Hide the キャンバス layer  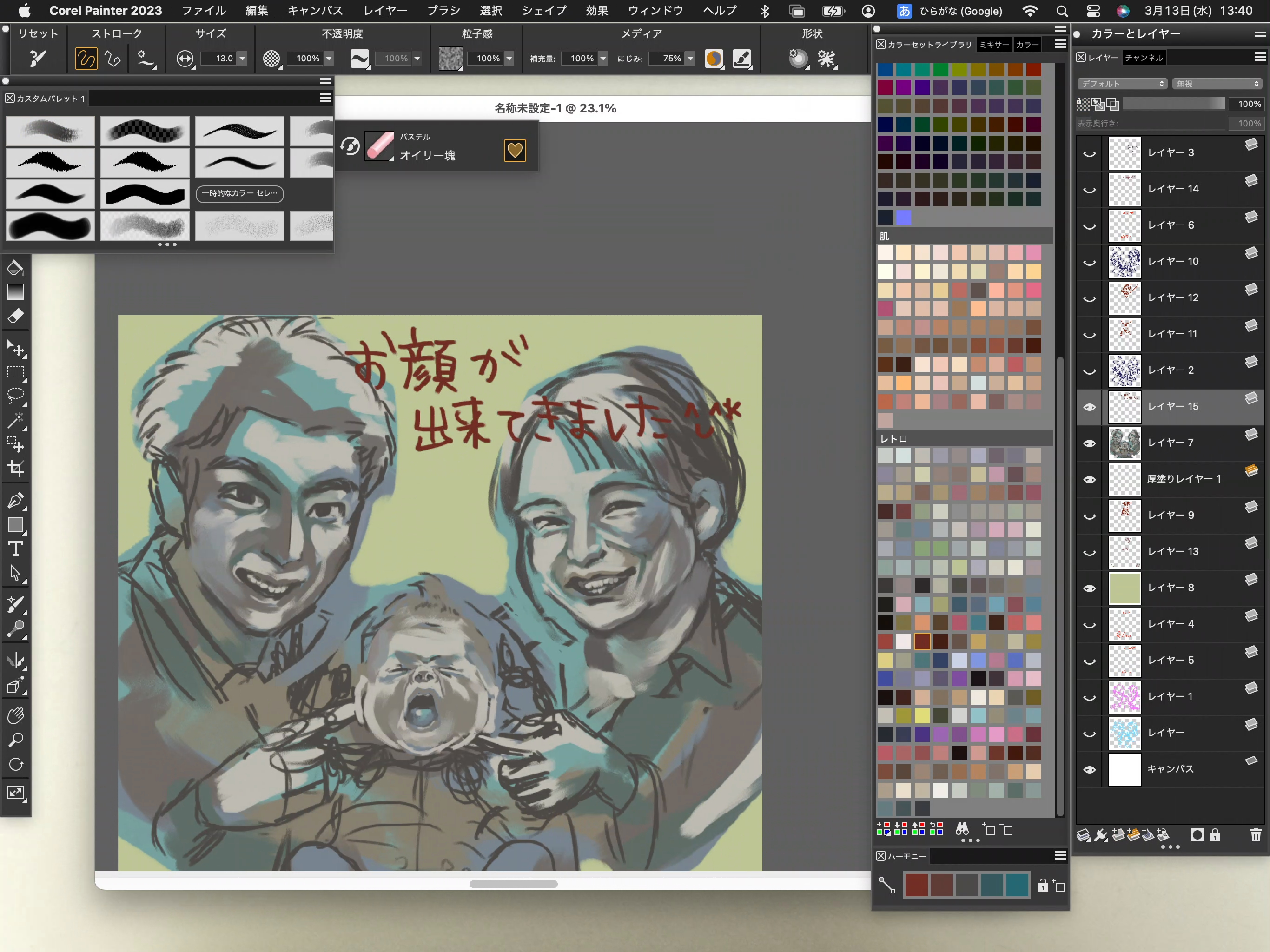[1089, 769]
